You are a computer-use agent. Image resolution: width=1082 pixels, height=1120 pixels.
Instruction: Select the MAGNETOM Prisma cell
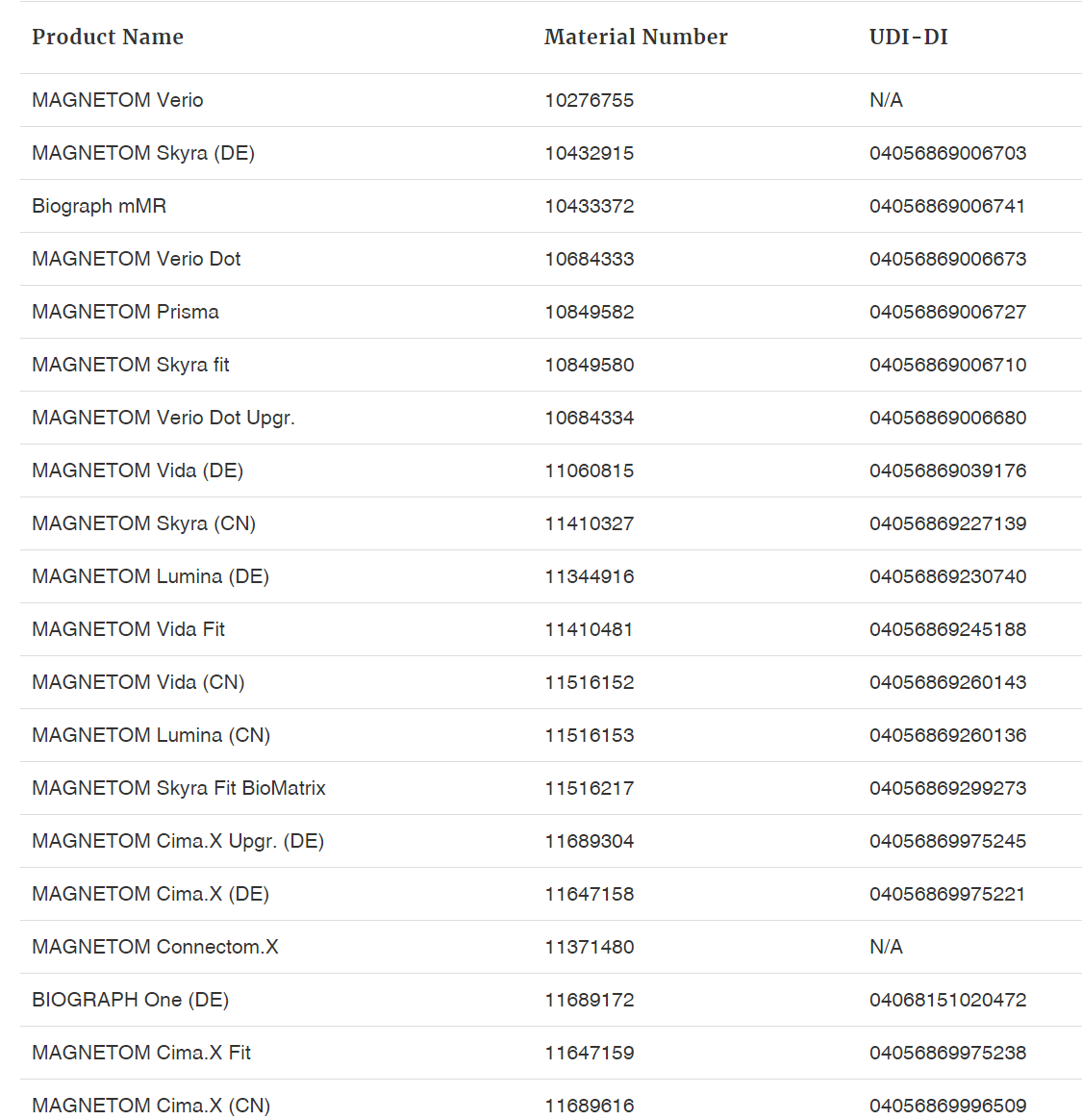125,312
